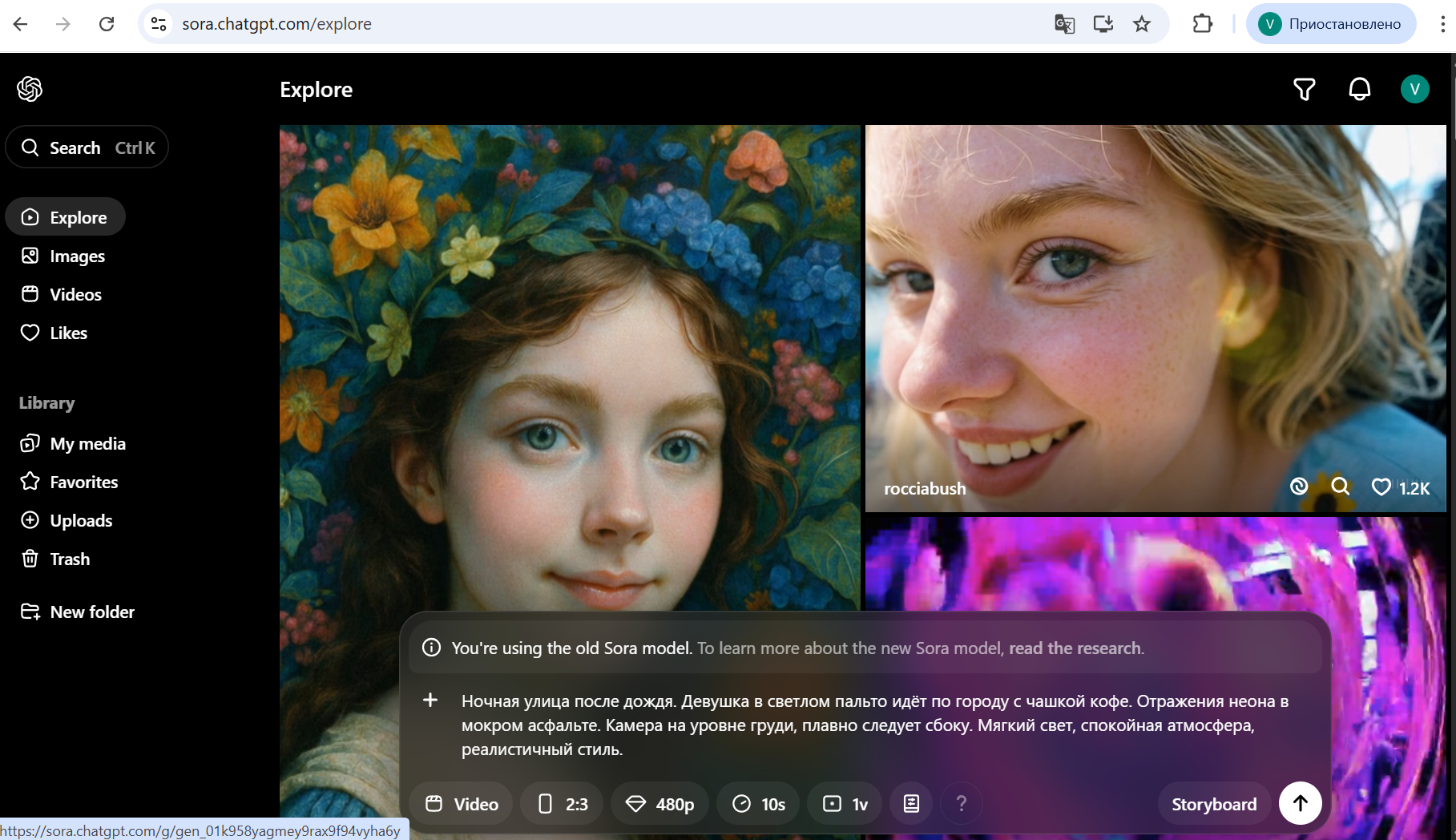Click the 'read the research' link
Viewport: 1456px width, 840px height.
tap(1075, 648)
